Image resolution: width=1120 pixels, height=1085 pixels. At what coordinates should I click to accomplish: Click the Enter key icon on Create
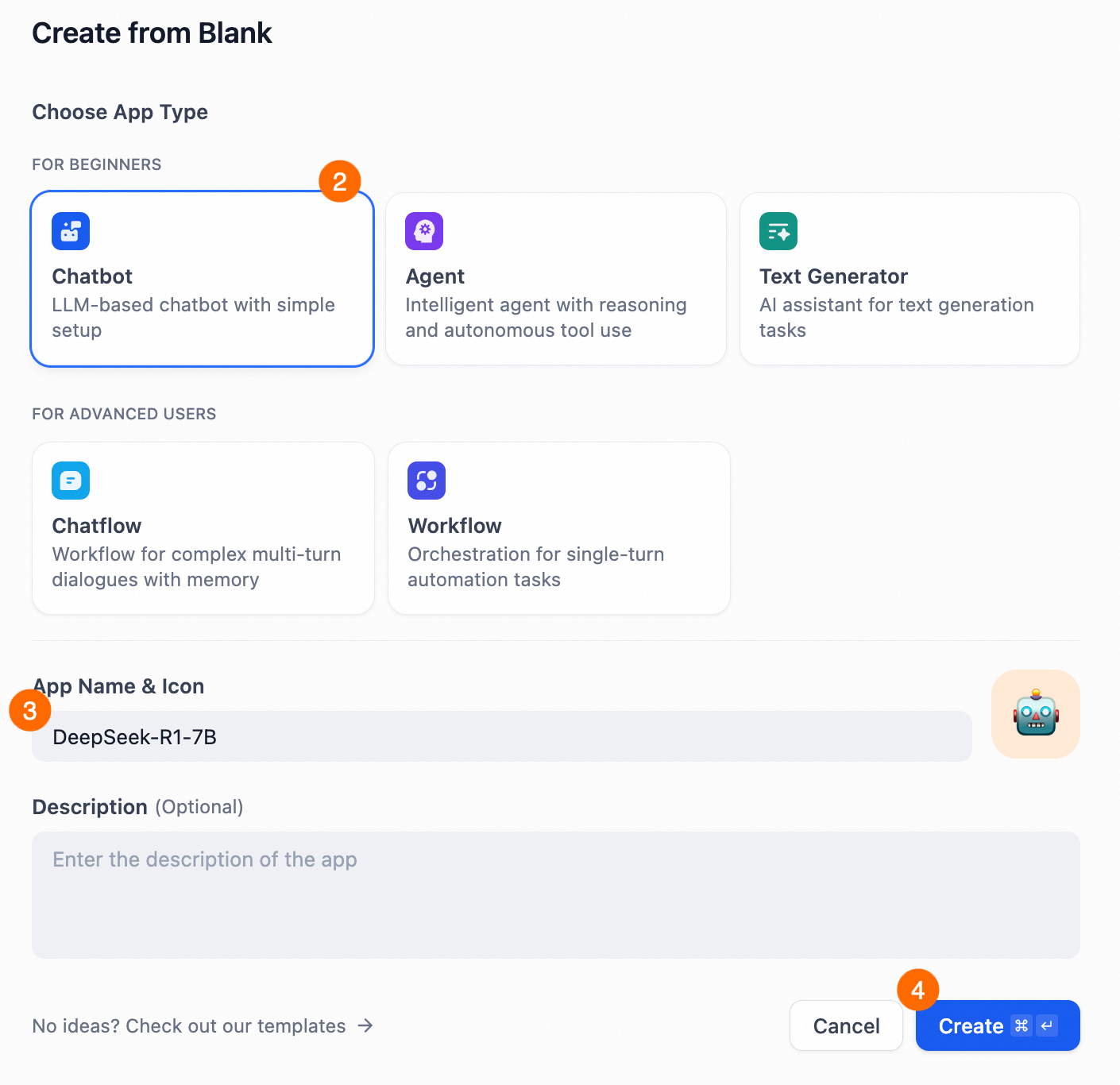(1047, 1025)
